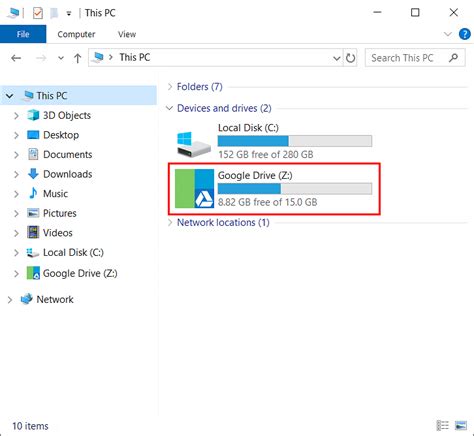Switch to details view icon
The image size is (474, 436).
click(443, 426)
